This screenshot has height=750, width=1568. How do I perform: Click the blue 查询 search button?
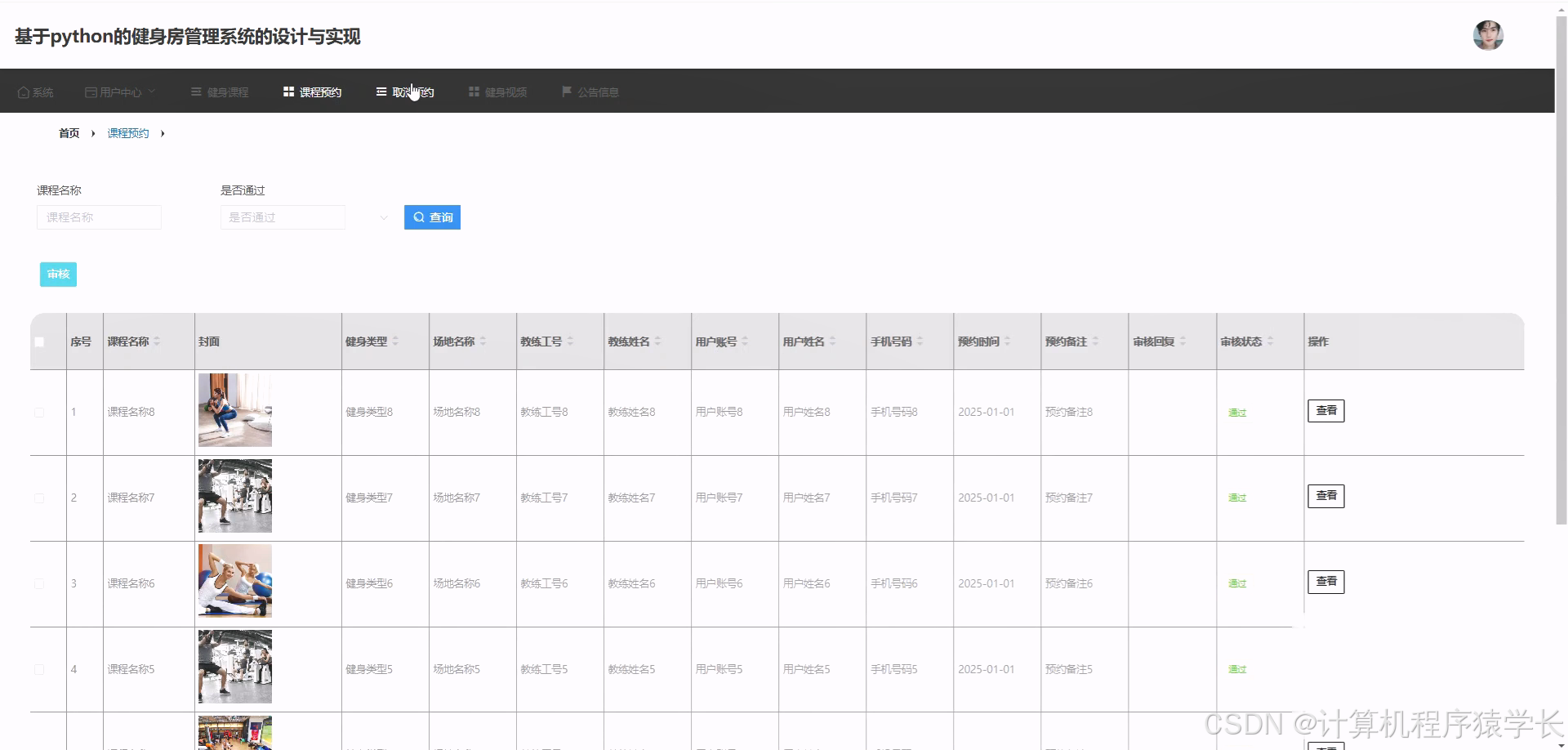[x=432, y=217]
